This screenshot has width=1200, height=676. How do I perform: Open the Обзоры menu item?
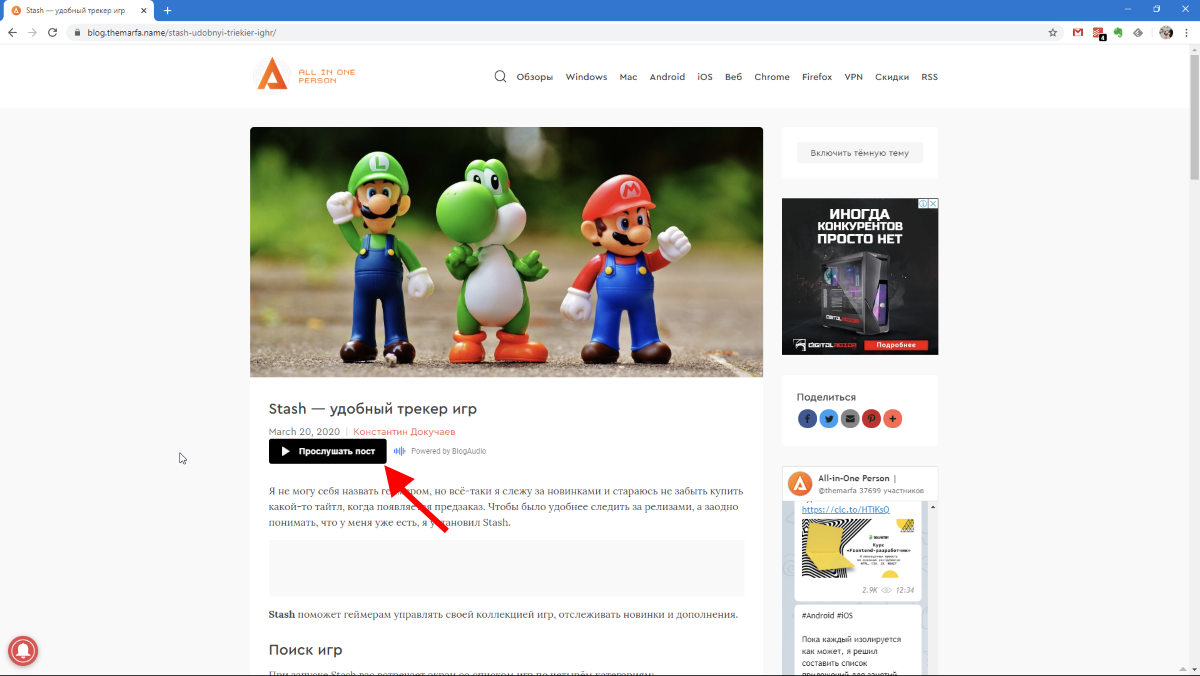pos(534,77)
